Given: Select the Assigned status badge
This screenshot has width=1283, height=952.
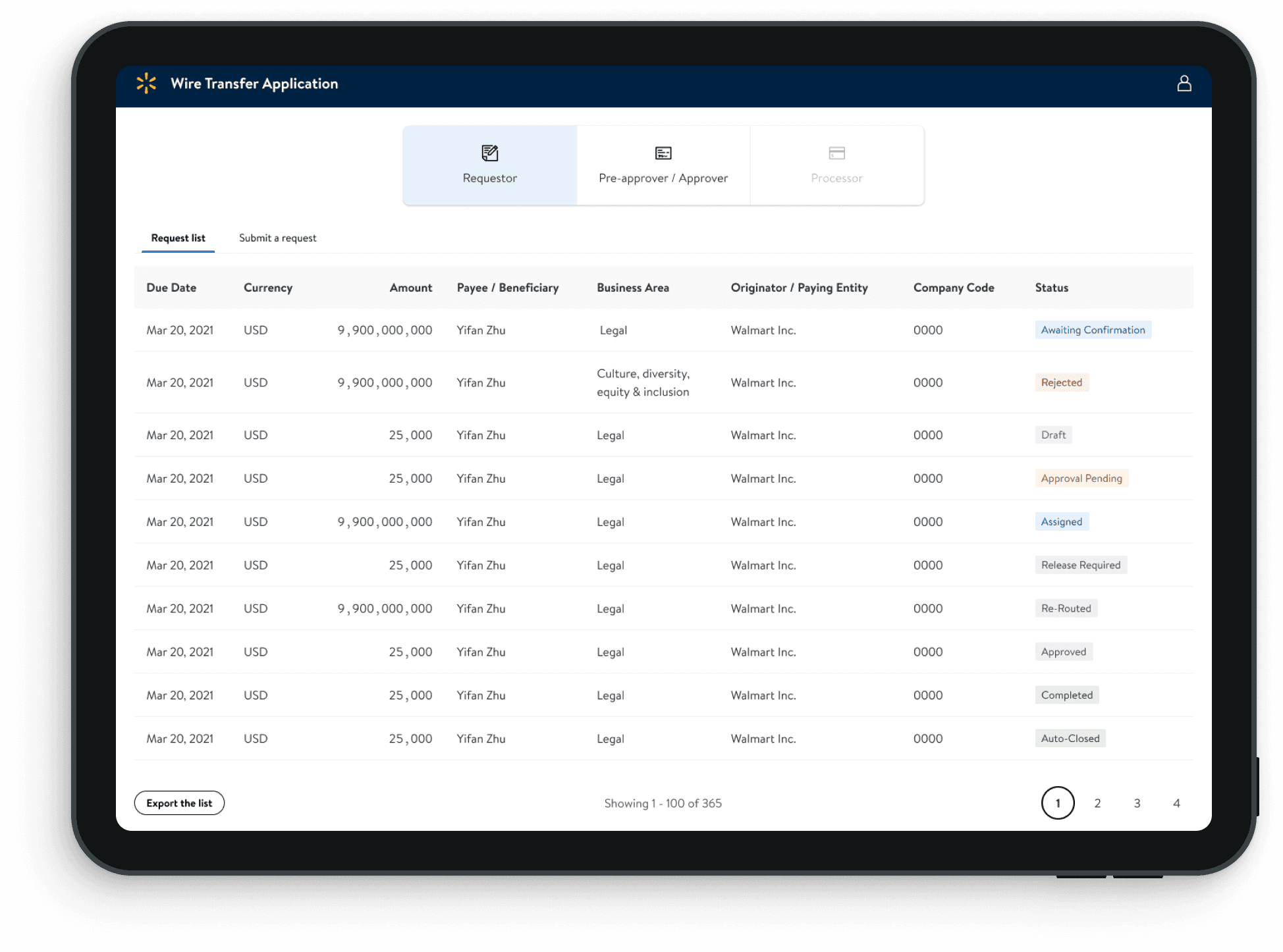Looking at the screenshot, I should click(1061, 522).
